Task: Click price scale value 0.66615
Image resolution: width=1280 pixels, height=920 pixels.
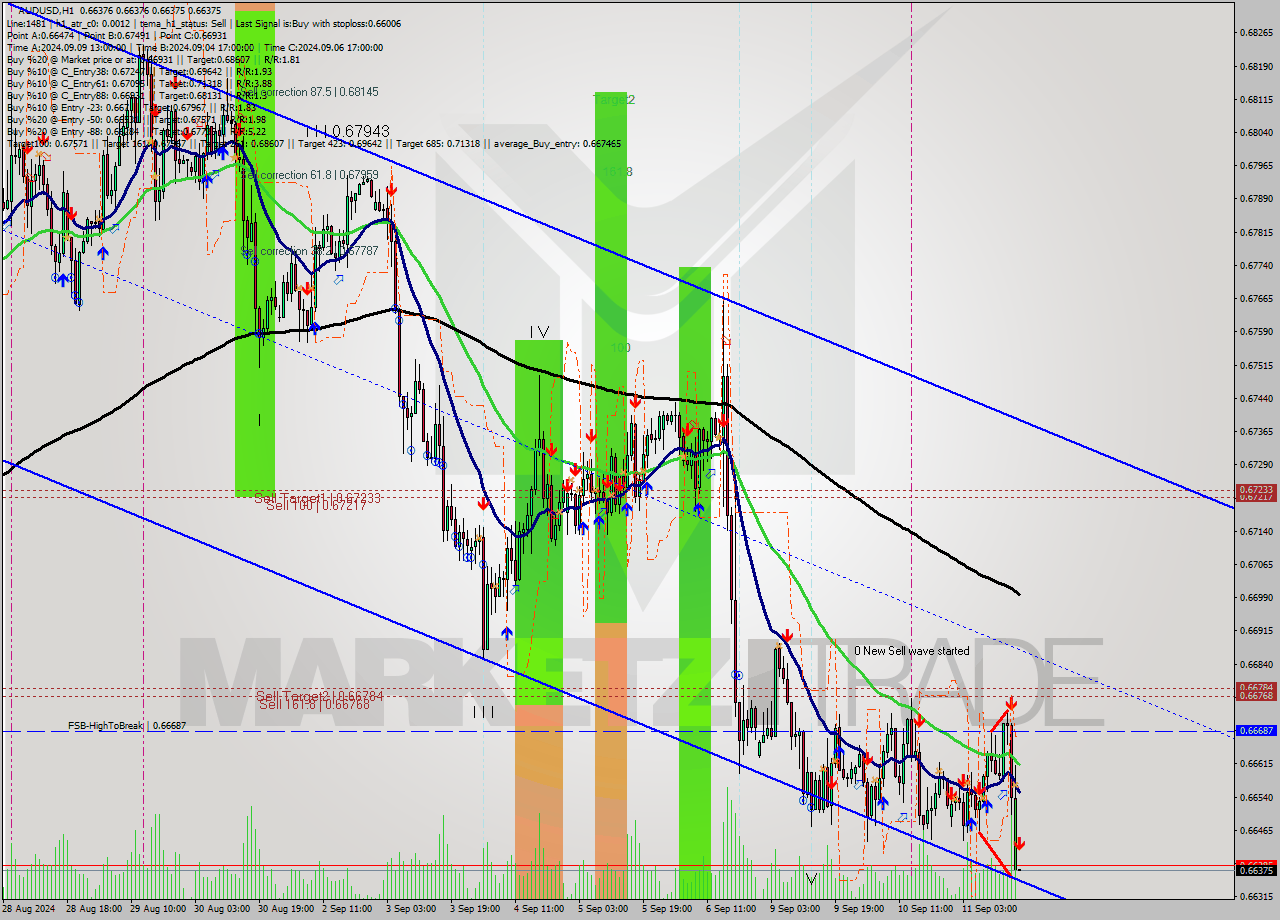Action: 1257,763
